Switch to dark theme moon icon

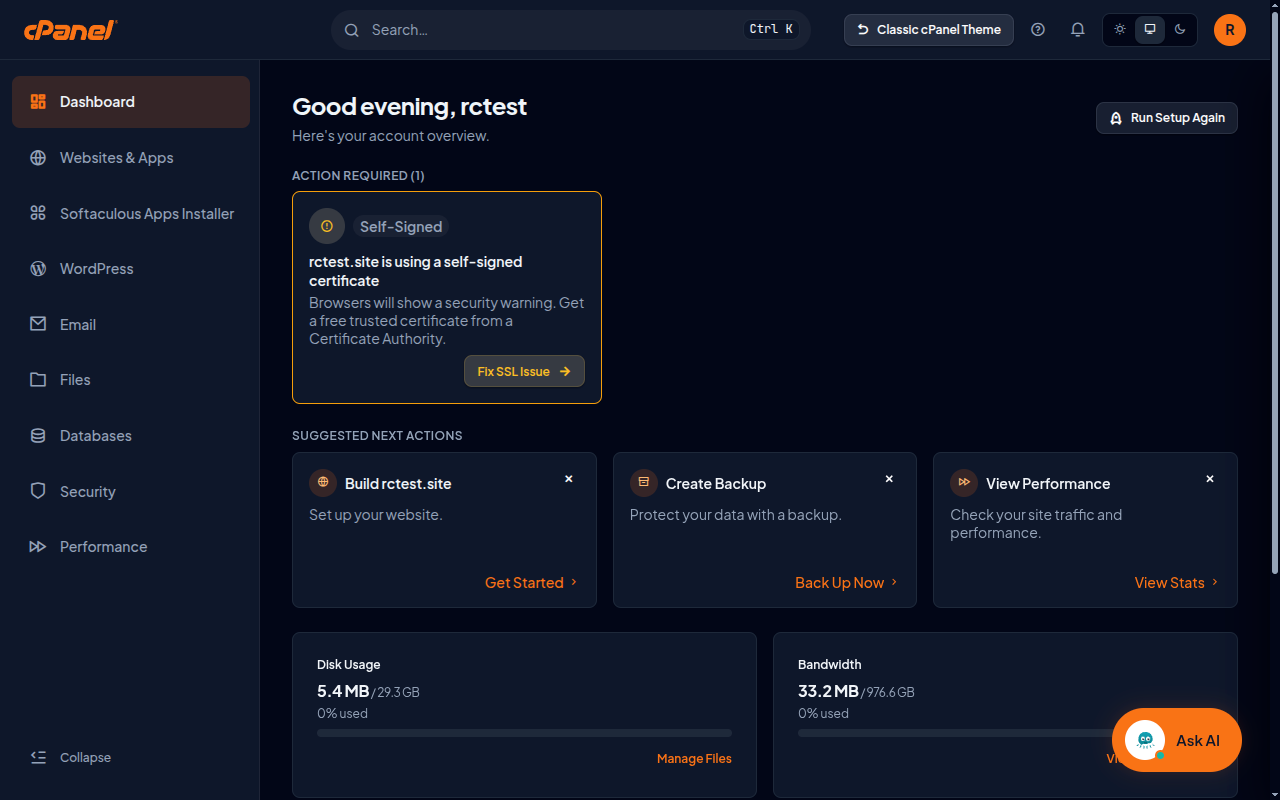click(1180, 30)
